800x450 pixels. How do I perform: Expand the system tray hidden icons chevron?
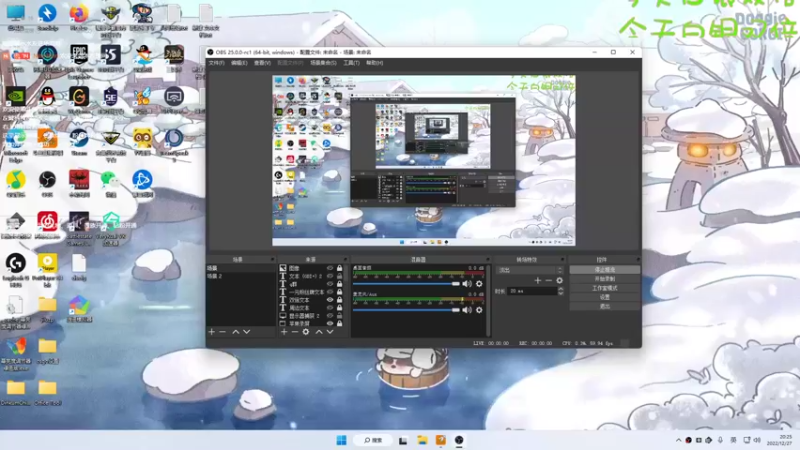[678, 440]
